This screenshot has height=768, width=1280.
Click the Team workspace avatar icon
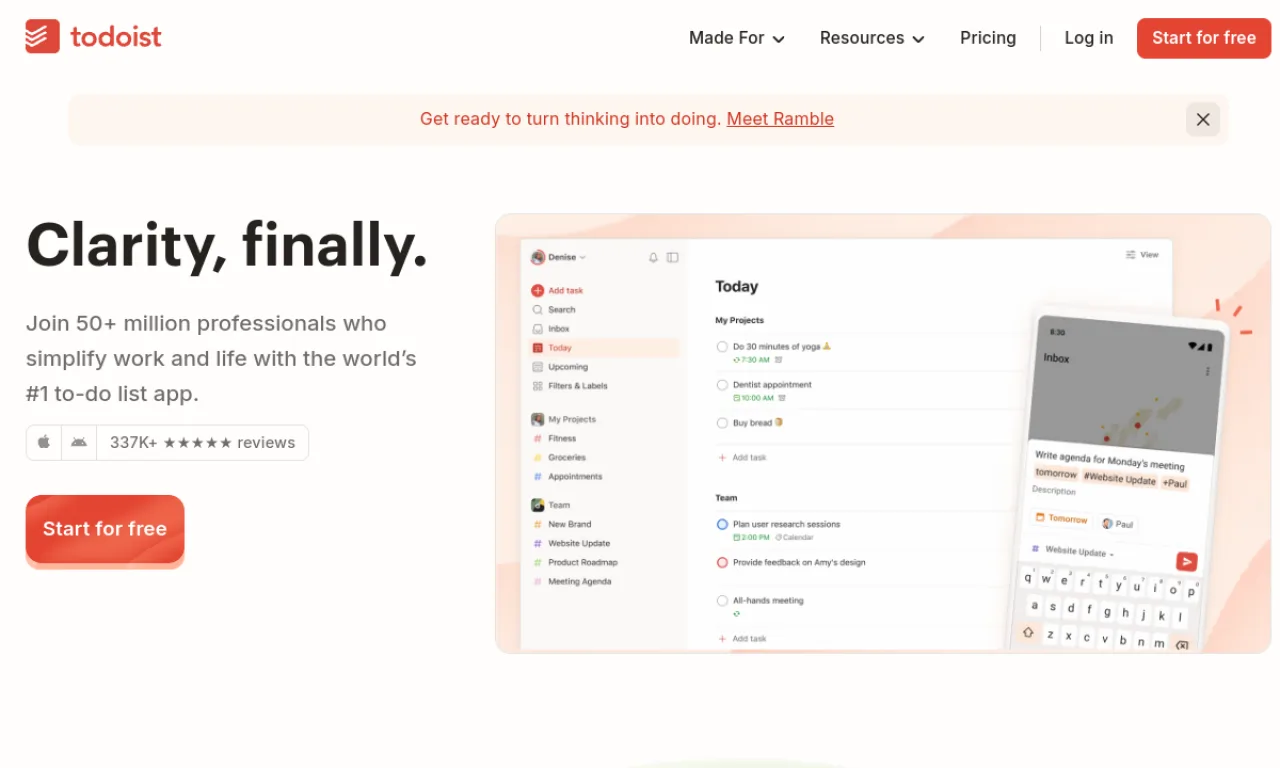tap(538, 505)
